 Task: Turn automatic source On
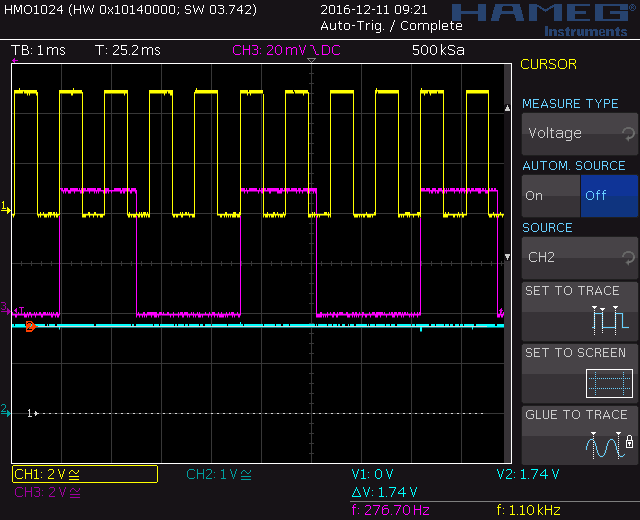551,196
